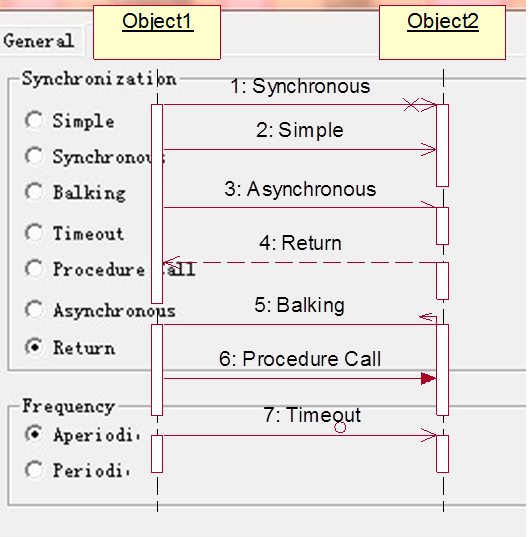The image size is (529, 537).
Task: Click the Timeout message circle marker
Action: click(340, 427)
